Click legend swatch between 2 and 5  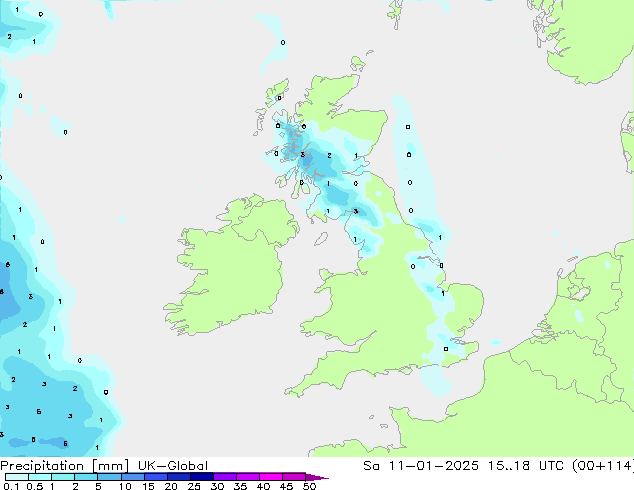[x=86, y=477]
